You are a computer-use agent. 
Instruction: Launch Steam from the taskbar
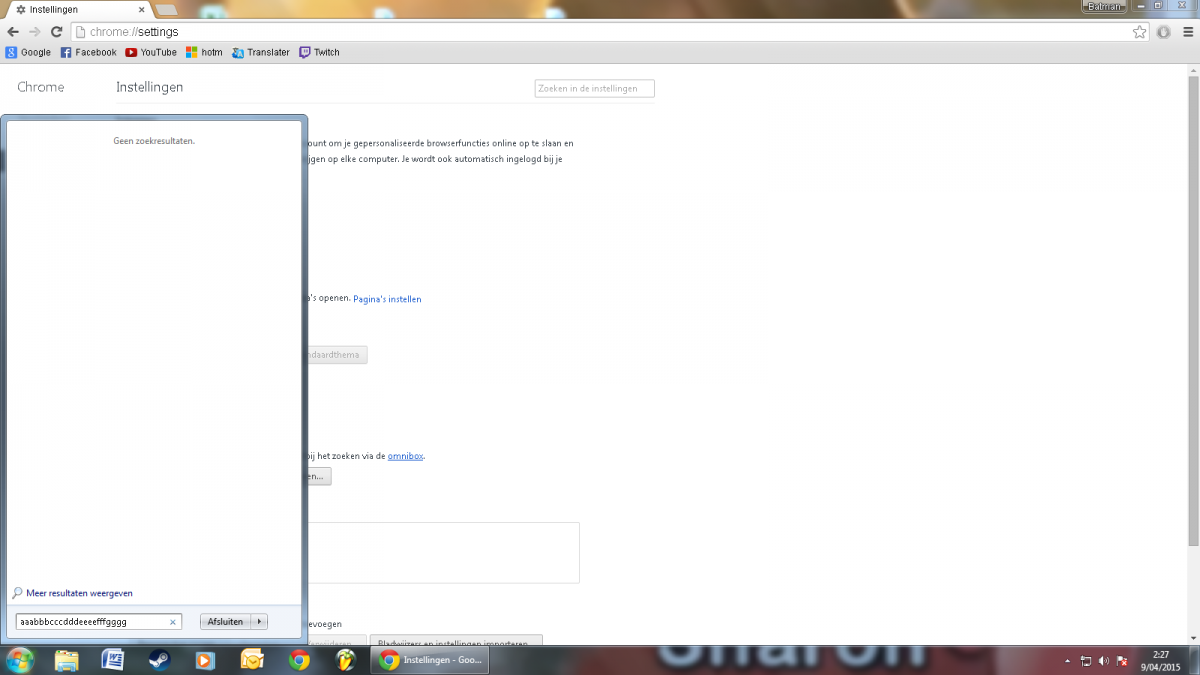[159, 660]
